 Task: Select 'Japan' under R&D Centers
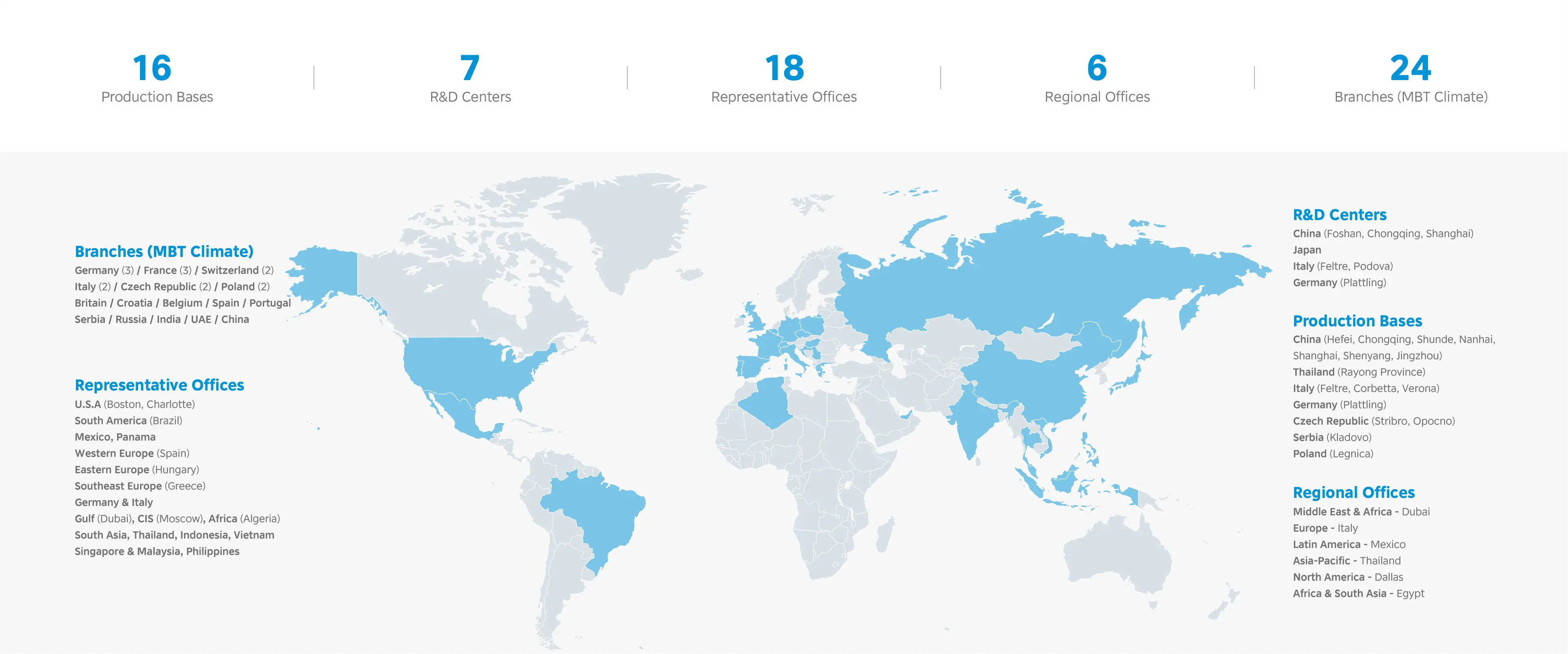point(1307,250)
